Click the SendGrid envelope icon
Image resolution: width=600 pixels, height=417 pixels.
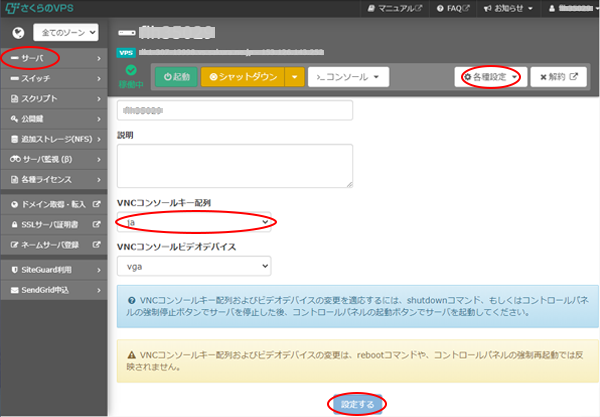pos(15,290)
